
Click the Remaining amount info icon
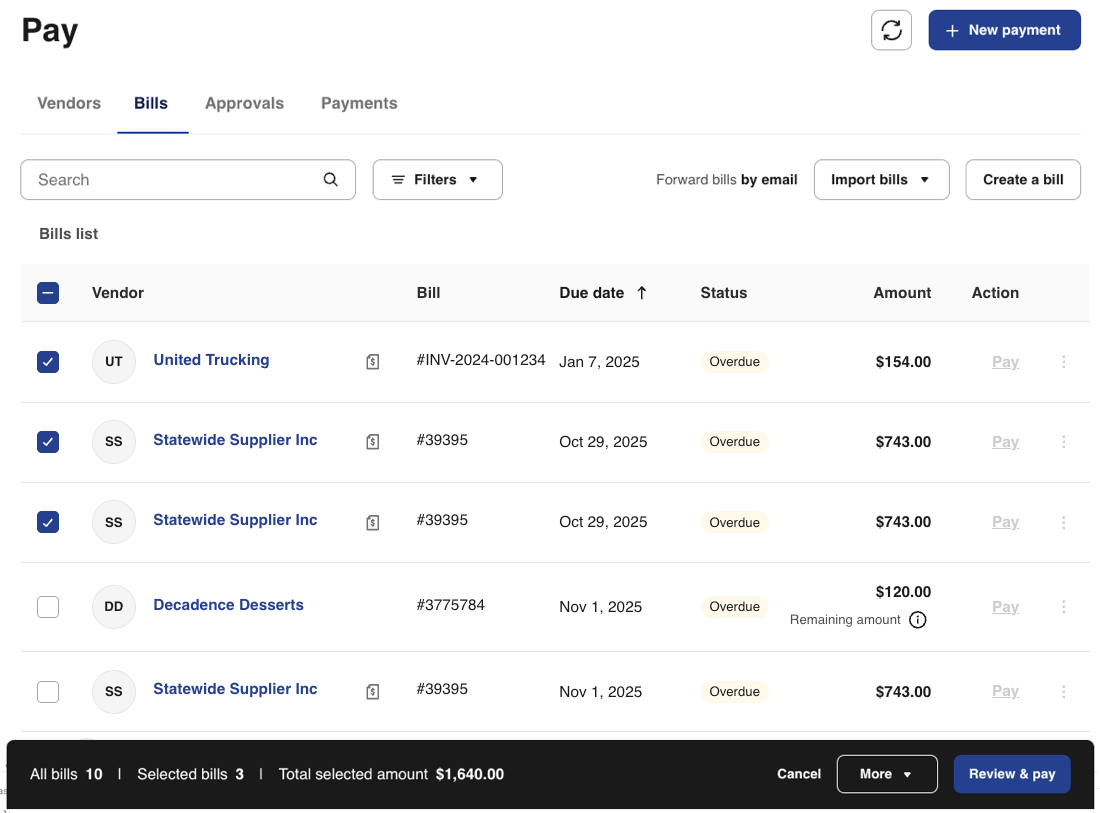click(x=918, y=620)
